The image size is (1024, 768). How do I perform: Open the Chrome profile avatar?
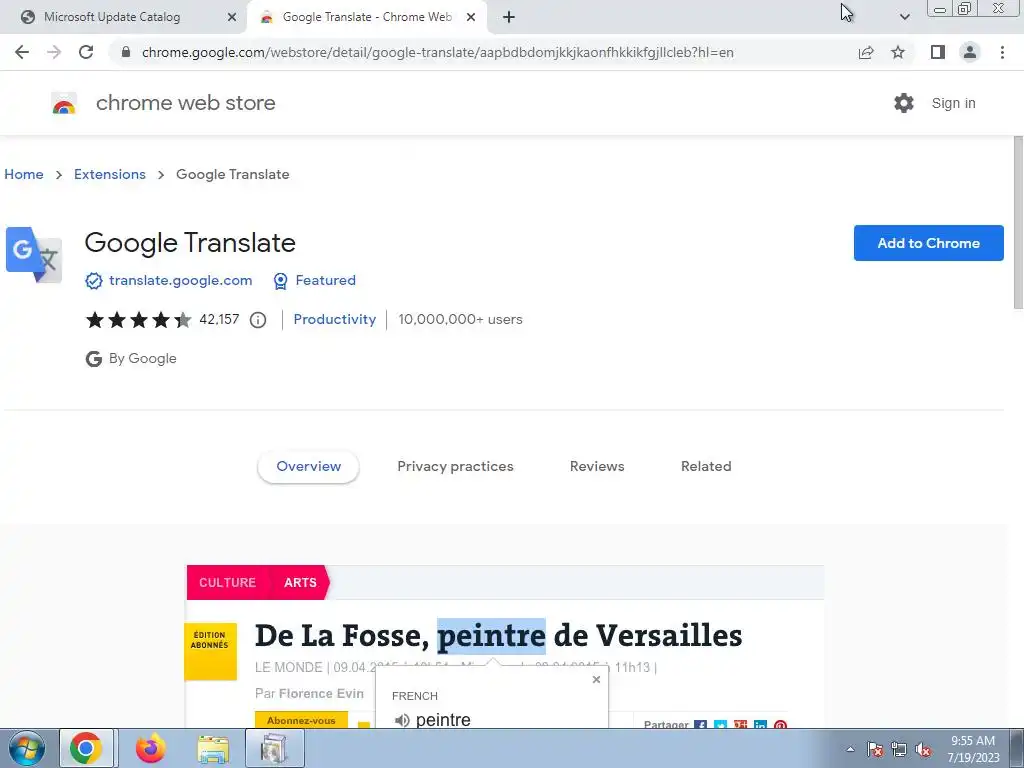coord(970,52)
